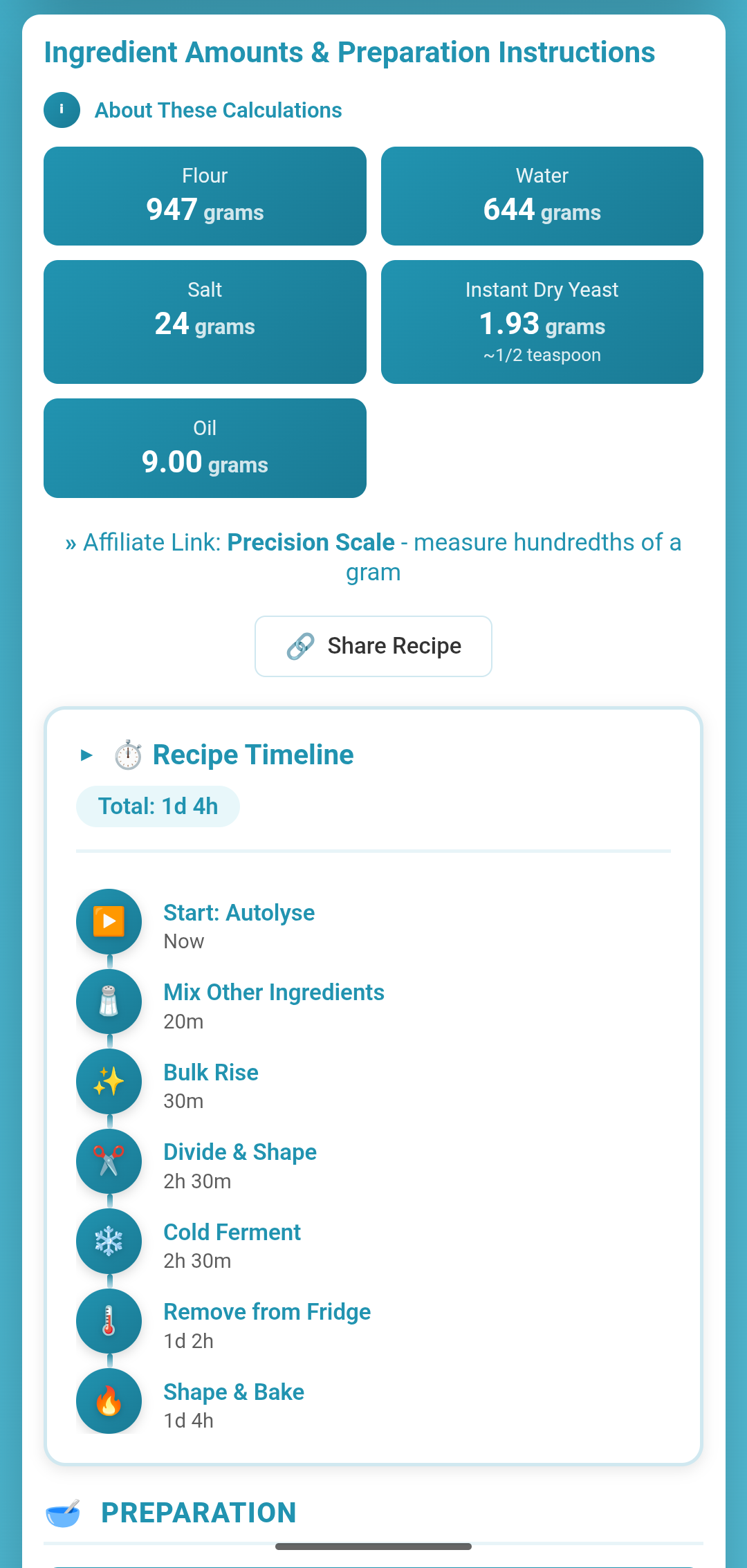747x1568 pixels.
Task: Open the Precision Scale affiliate link
Action: point(311,542)
